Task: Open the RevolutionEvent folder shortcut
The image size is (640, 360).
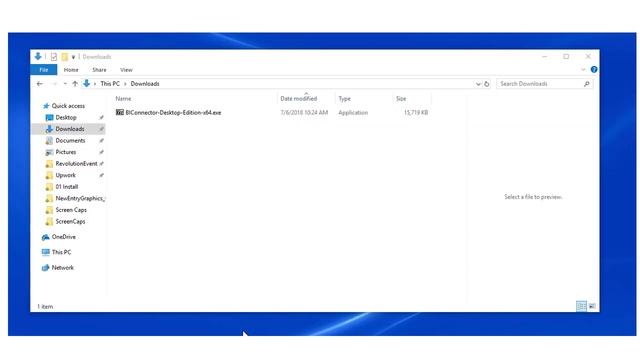Action: tap(76, 164)
